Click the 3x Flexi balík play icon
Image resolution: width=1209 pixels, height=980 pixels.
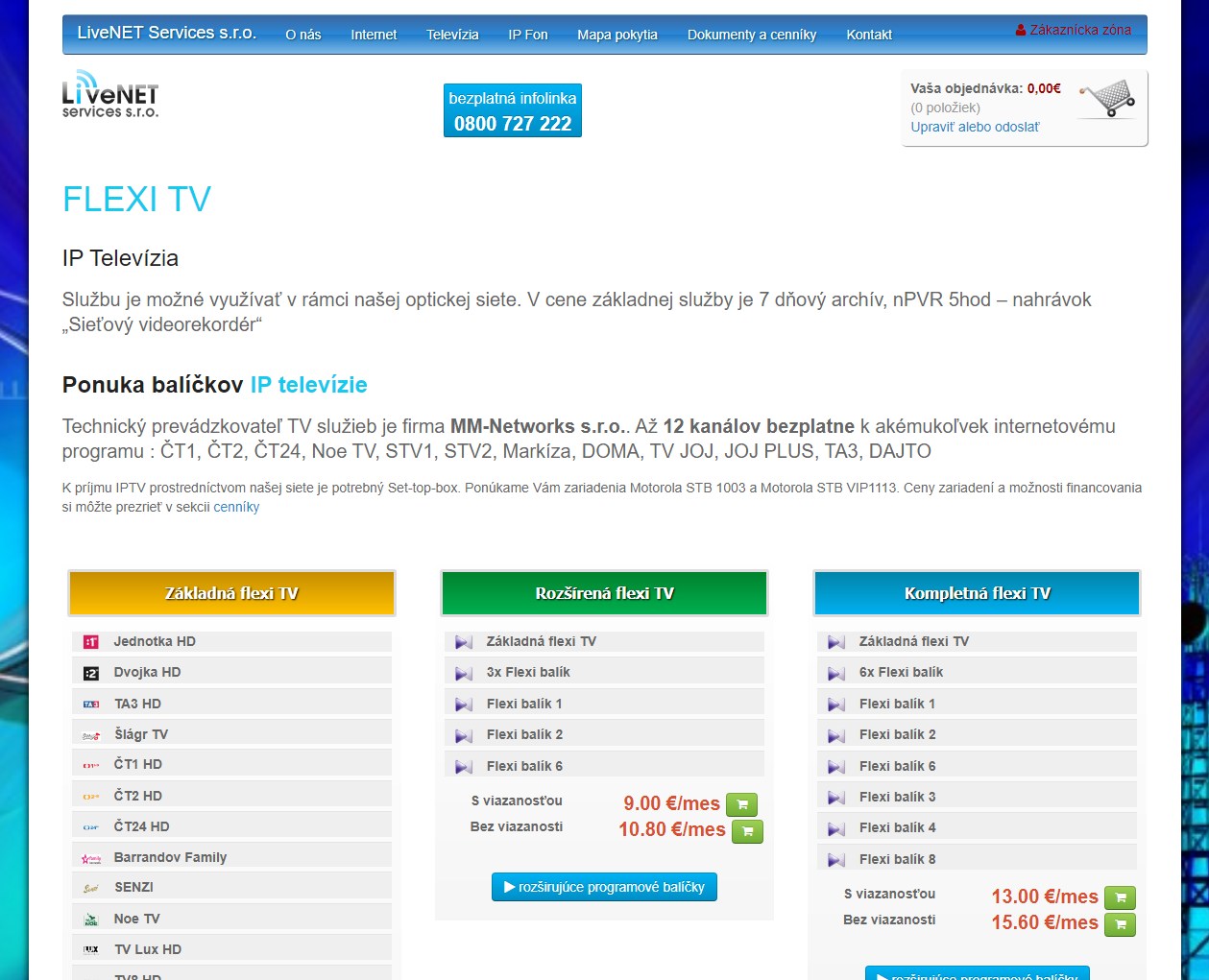(464, 674)
